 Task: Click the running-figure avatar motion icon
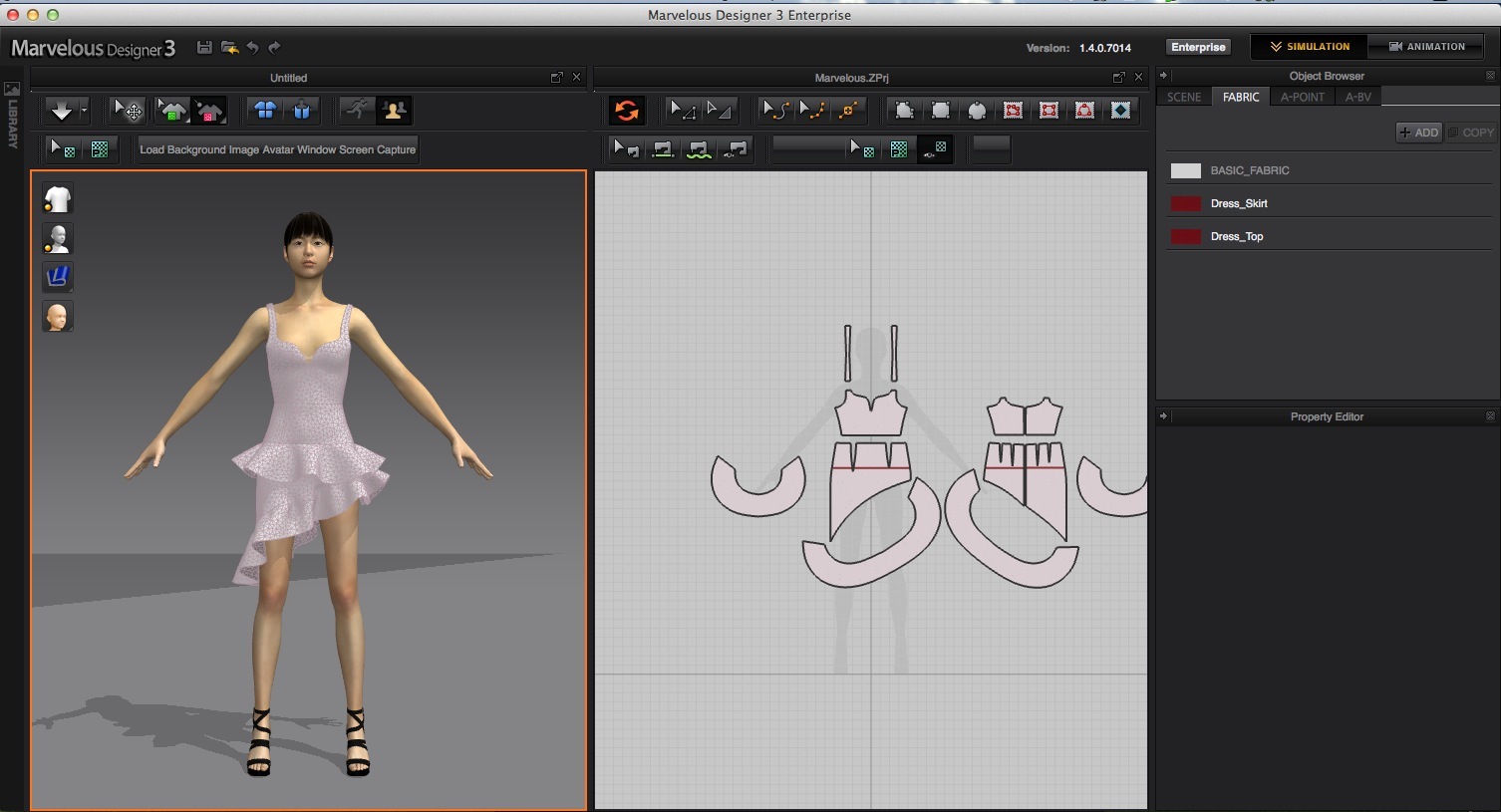pos(357,111)
